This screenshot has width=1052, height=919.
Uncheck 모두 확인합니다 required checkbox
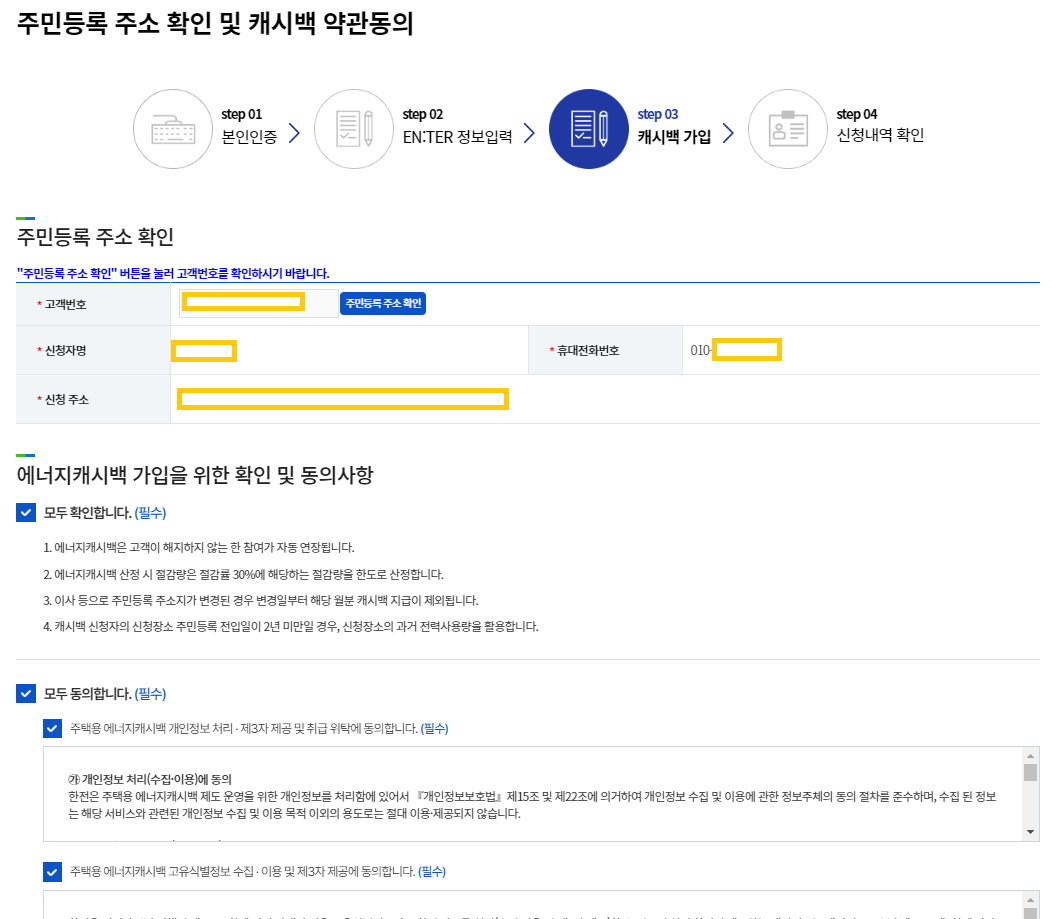click(x=25, y=513)
